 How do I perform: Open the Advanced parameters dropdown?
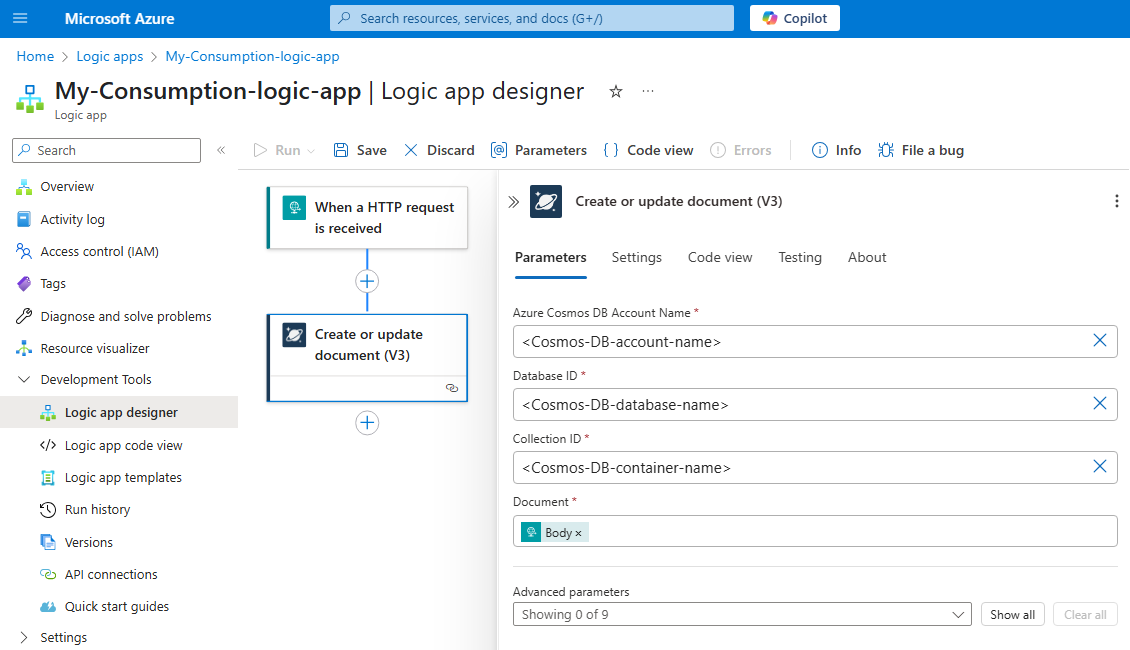(x=741, y=614)
